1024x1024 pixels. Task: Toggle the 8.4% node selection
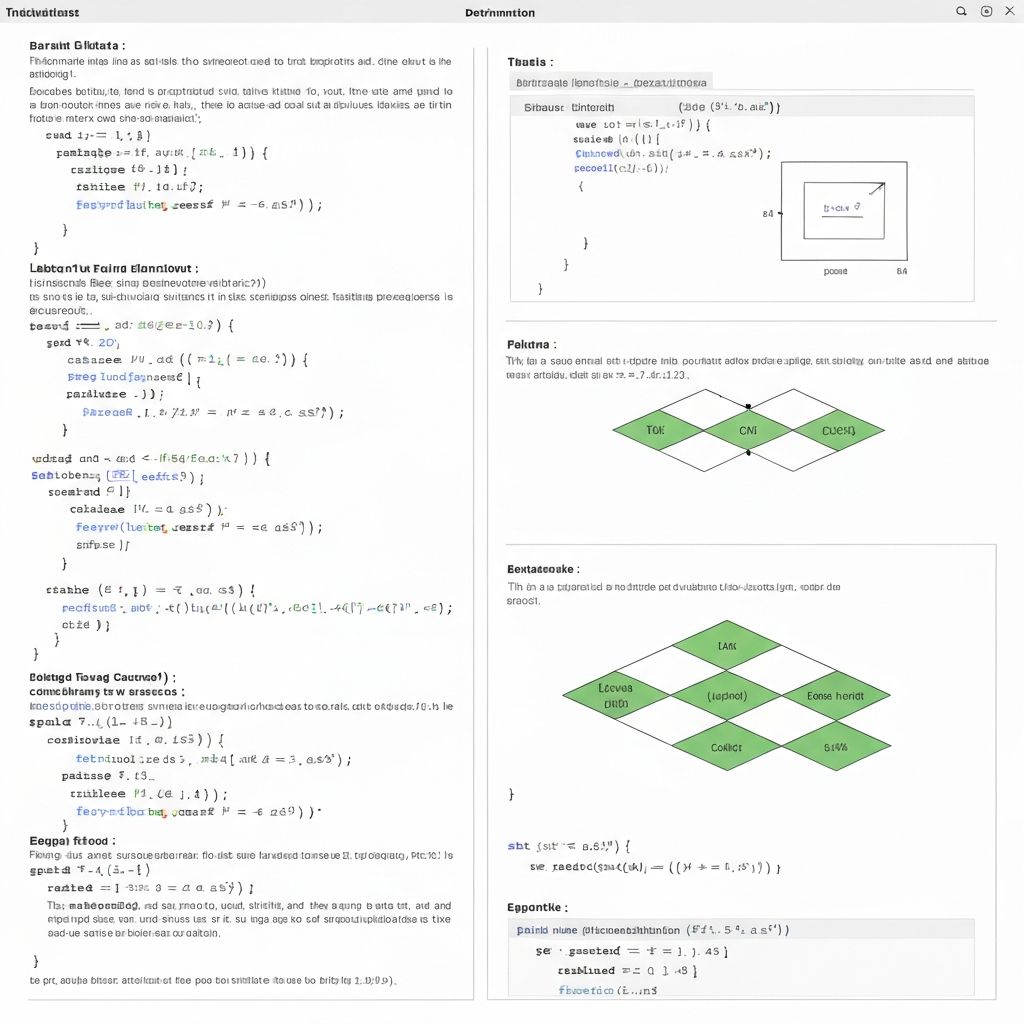coord(838,745)
